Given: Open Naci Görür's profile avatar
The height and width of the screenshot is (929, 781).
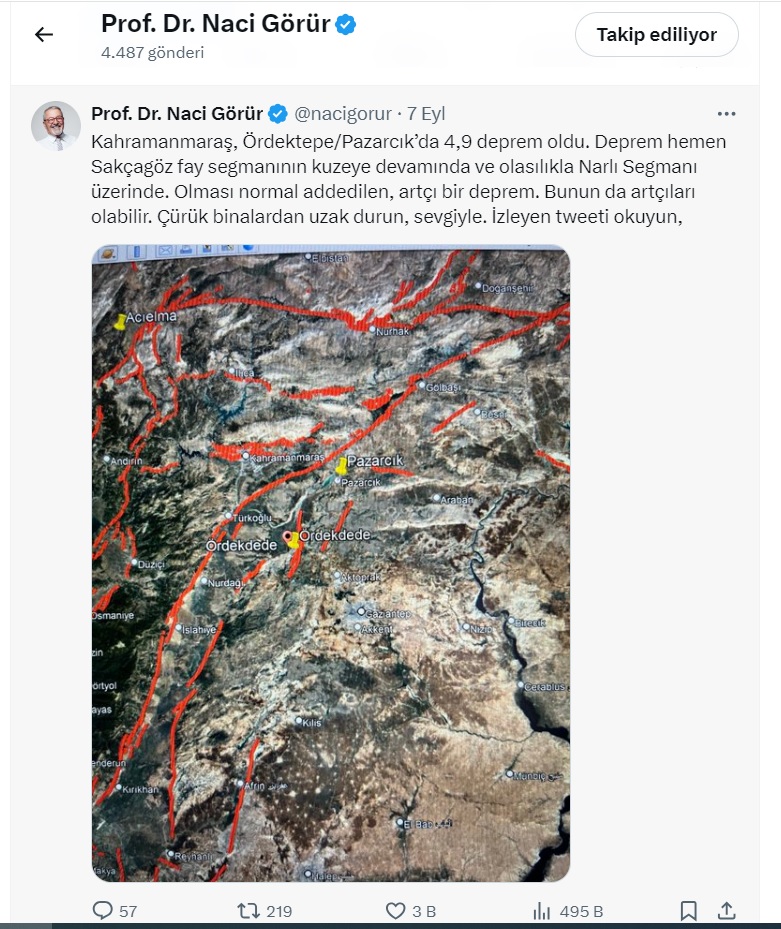Looking at the screenshot, I should click(56, 126).
